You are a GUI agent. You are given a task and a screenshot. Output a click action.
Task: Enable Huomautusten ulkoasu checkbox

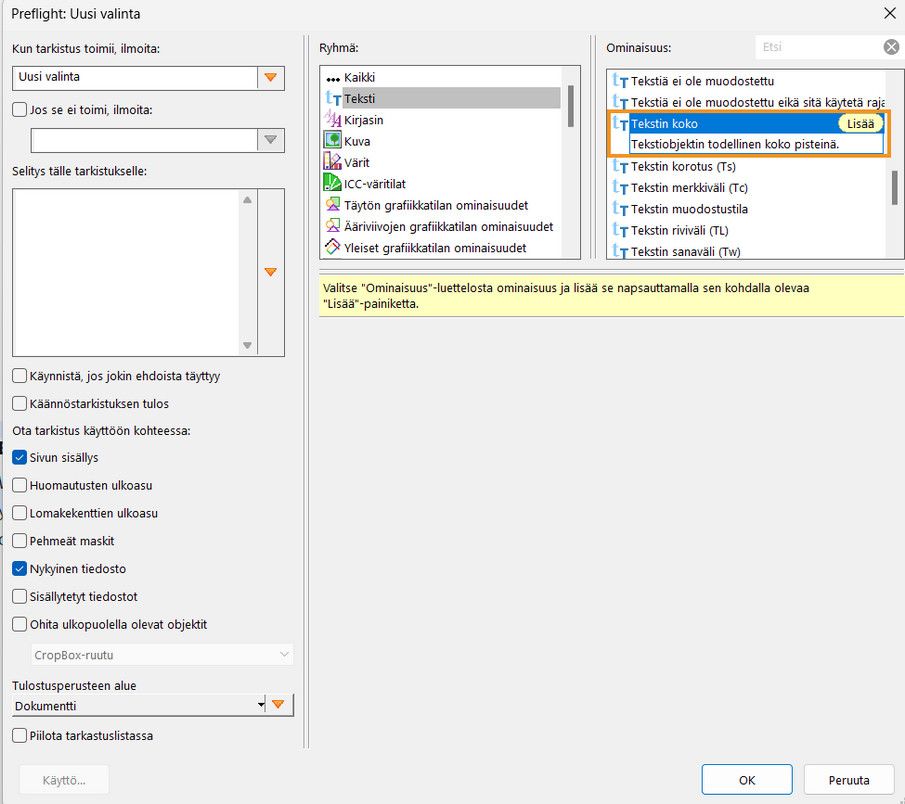(19, 485)
